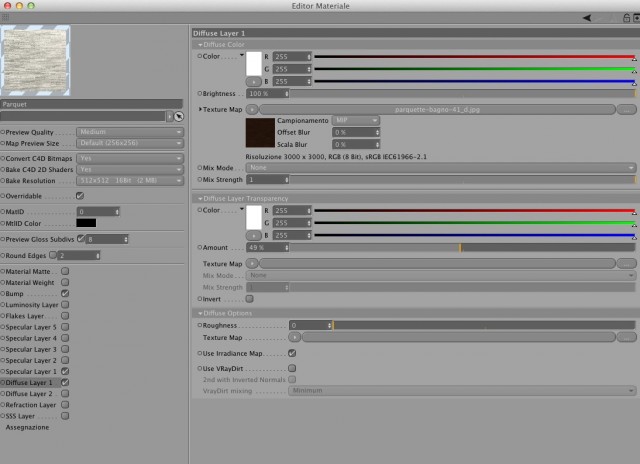Click the dark wood texture thumbnail

click(x=260, y=133)
